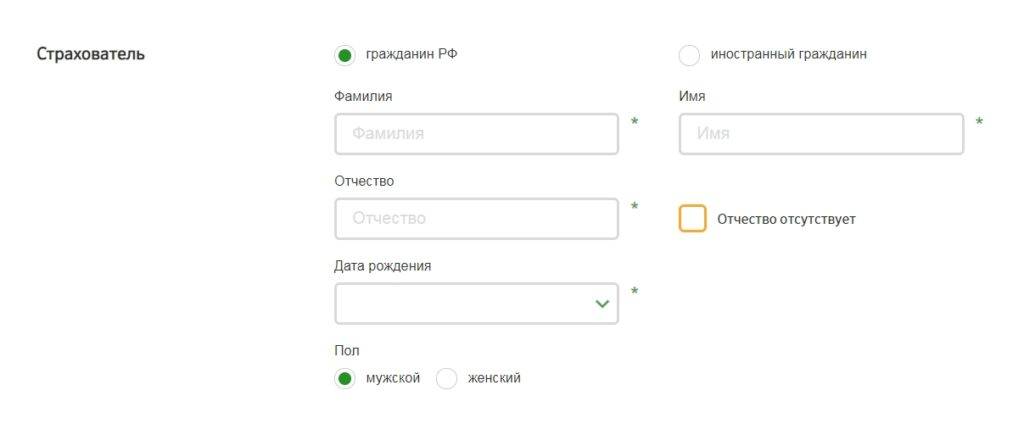Screen dimensions: 1024x424
Task: Click the "Дата рождения" field label
Action: 383,266
